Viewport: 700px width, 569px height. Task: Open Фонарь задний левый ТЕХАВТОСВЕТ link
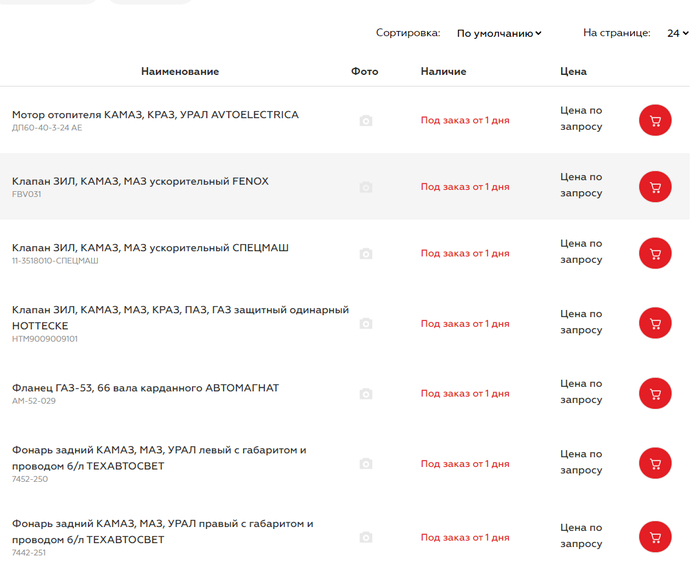158,457
